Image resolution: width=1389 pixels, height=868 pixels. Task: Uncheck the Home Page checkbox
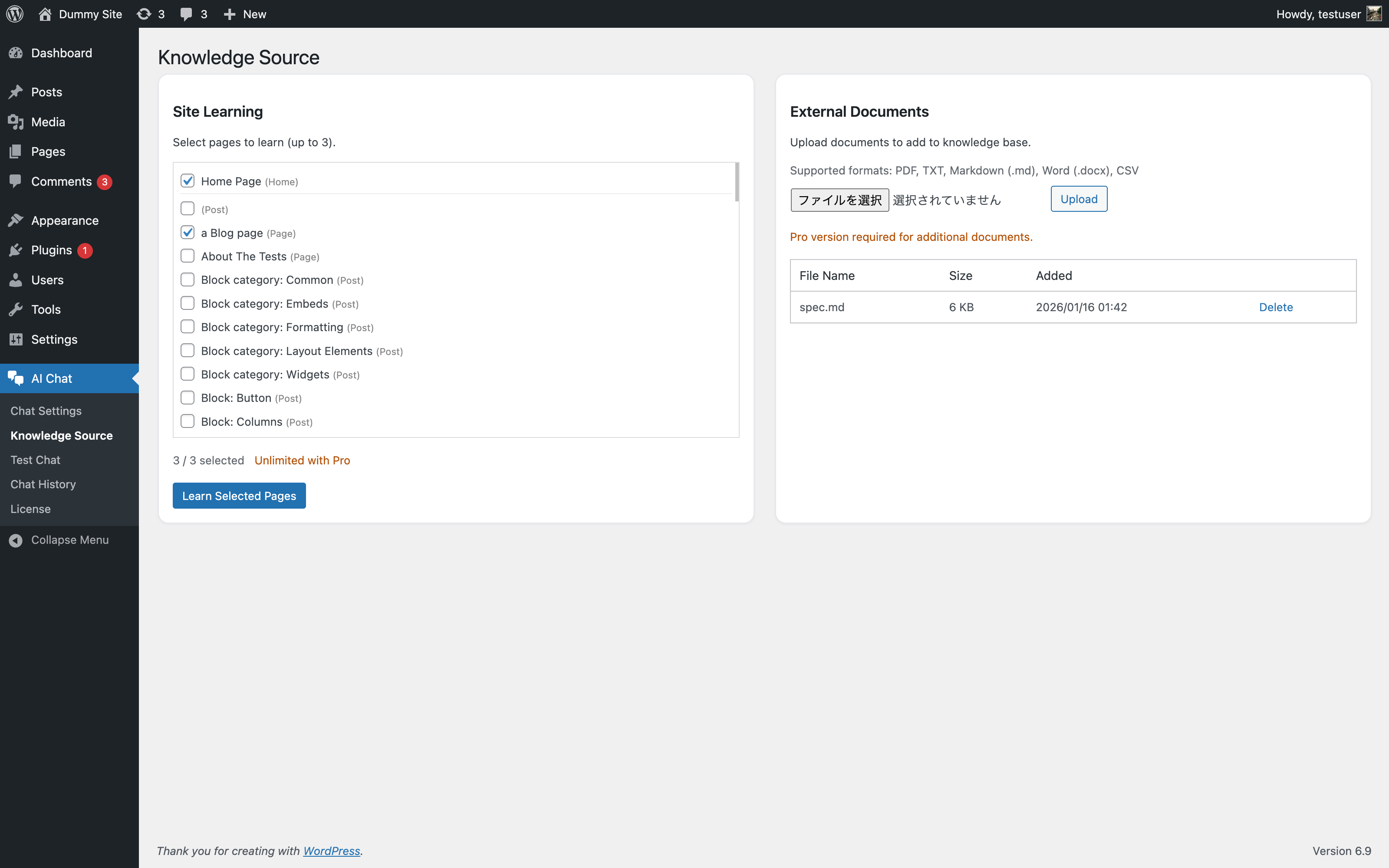coord(187,181)
